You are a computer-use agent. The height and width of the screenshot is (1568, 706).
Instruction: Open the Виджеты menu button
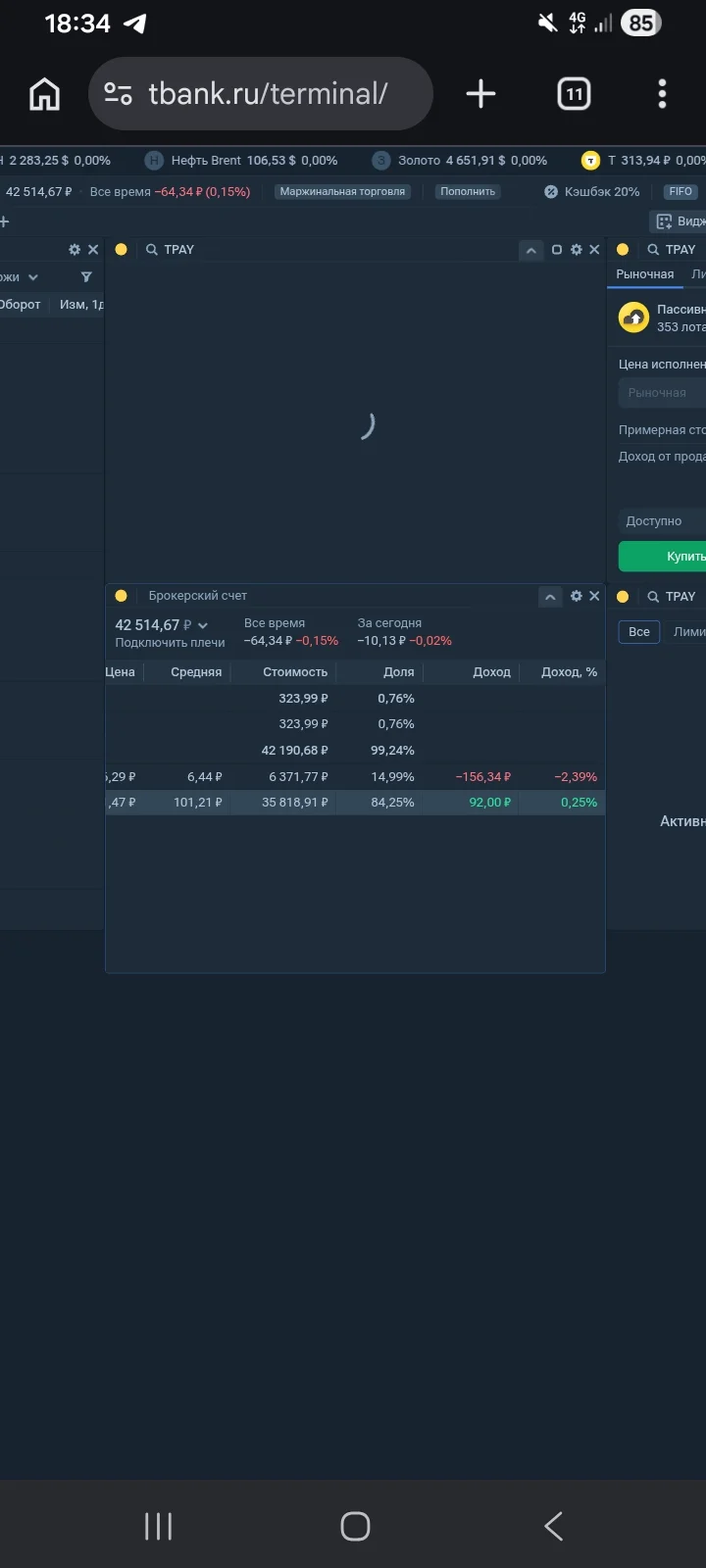point(679,221)
